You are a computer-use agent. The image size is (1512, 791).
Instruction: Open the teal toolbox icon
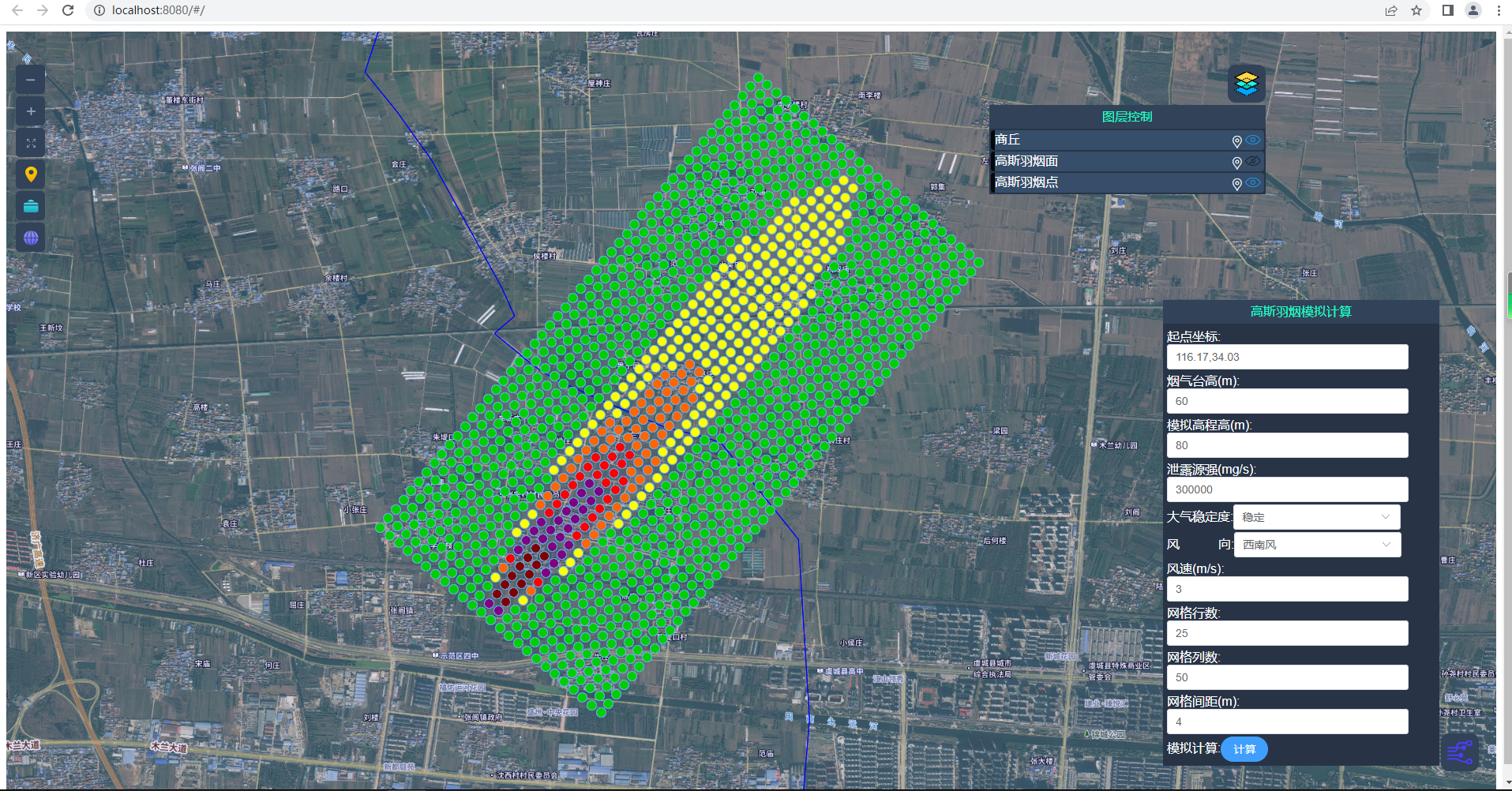31,206
